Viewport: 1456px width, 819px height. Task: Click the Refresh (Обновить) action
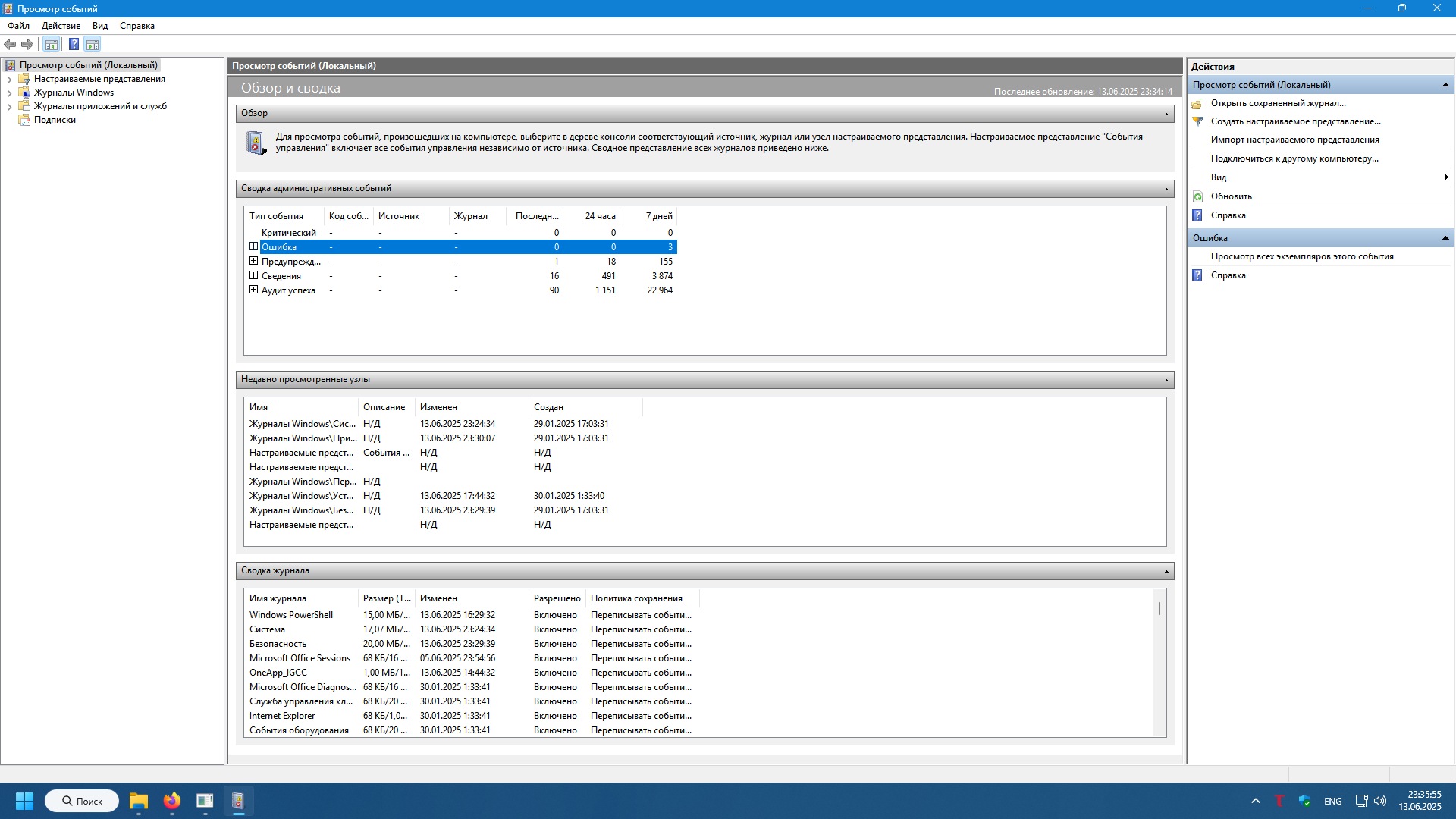tap(1231, 196)
